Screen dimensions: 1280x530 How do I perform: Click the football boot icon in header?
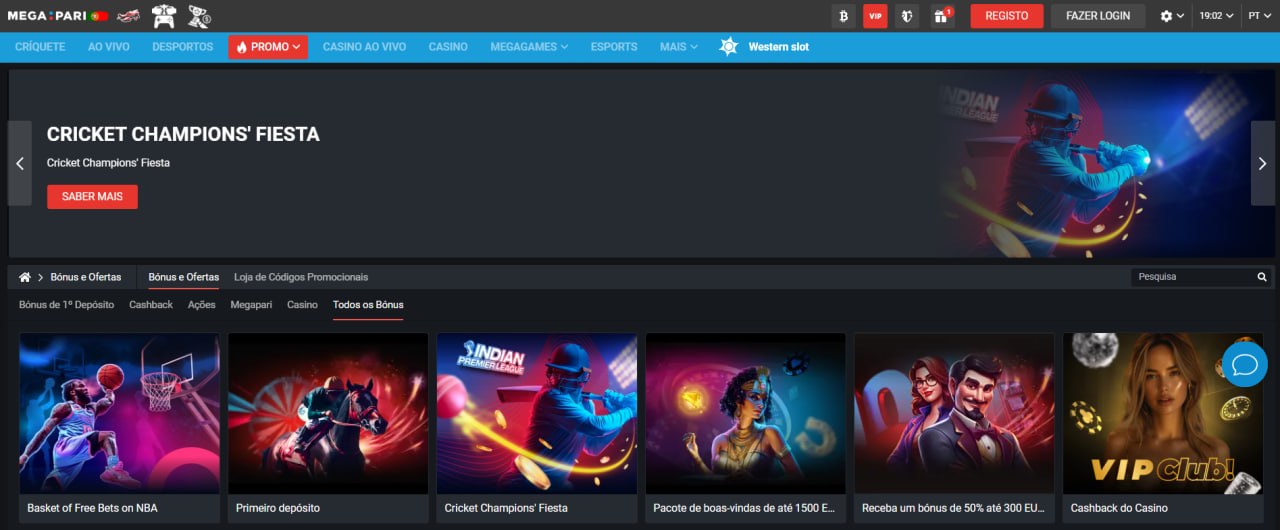click(x=200, y=16)
